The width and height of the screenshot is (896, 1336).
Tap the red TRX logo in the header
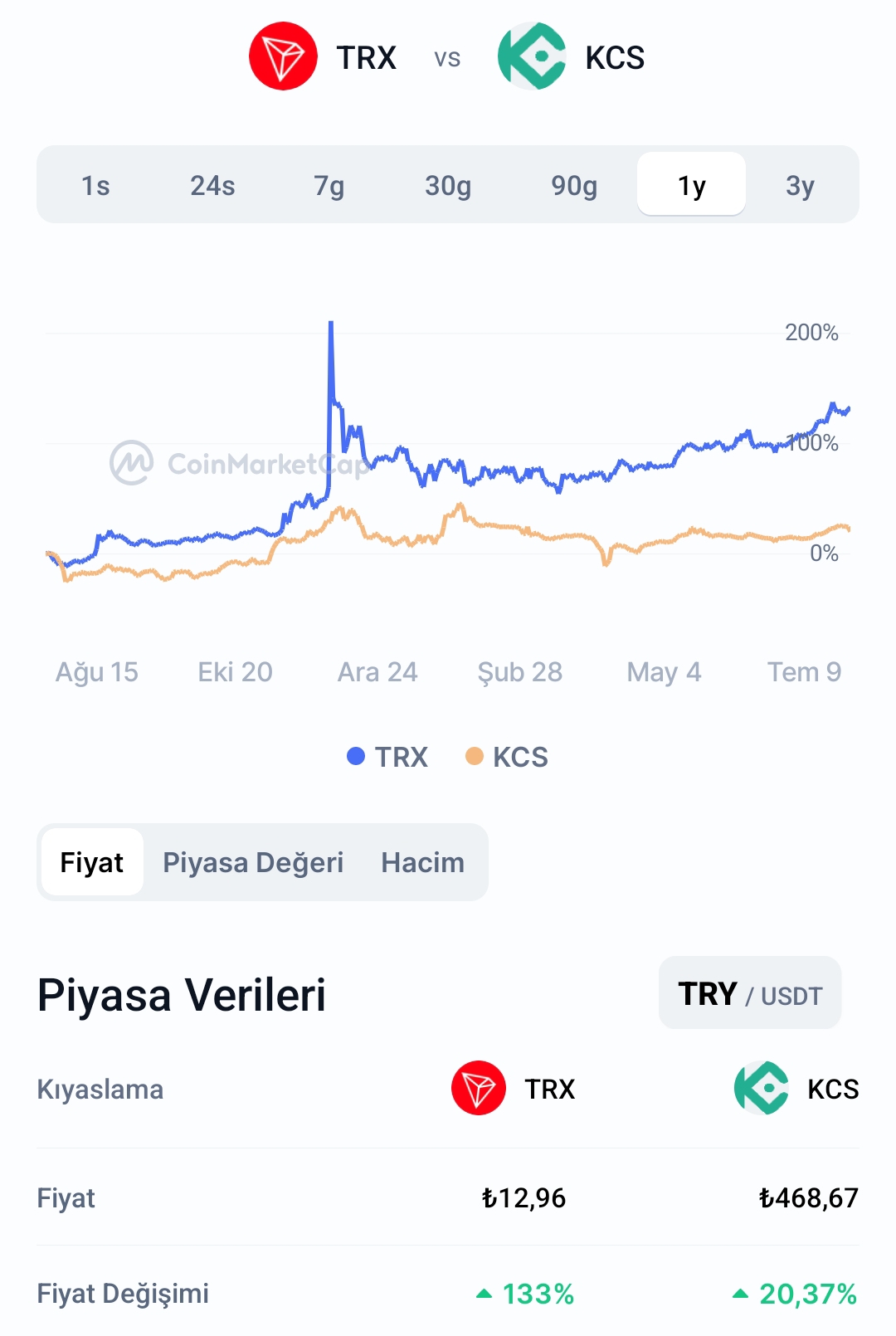283,56
